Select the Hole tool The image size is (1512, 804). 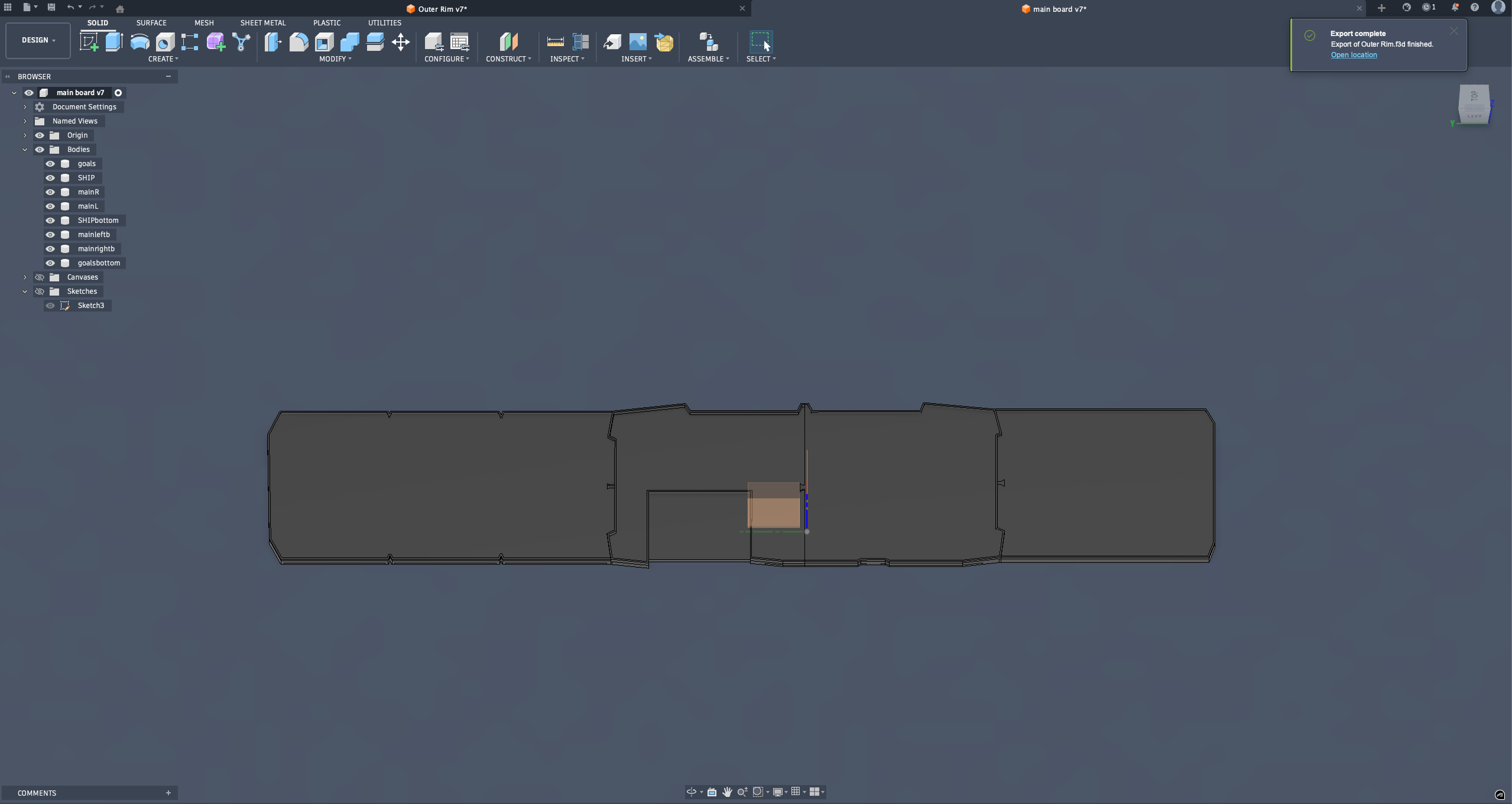(165, 42)
